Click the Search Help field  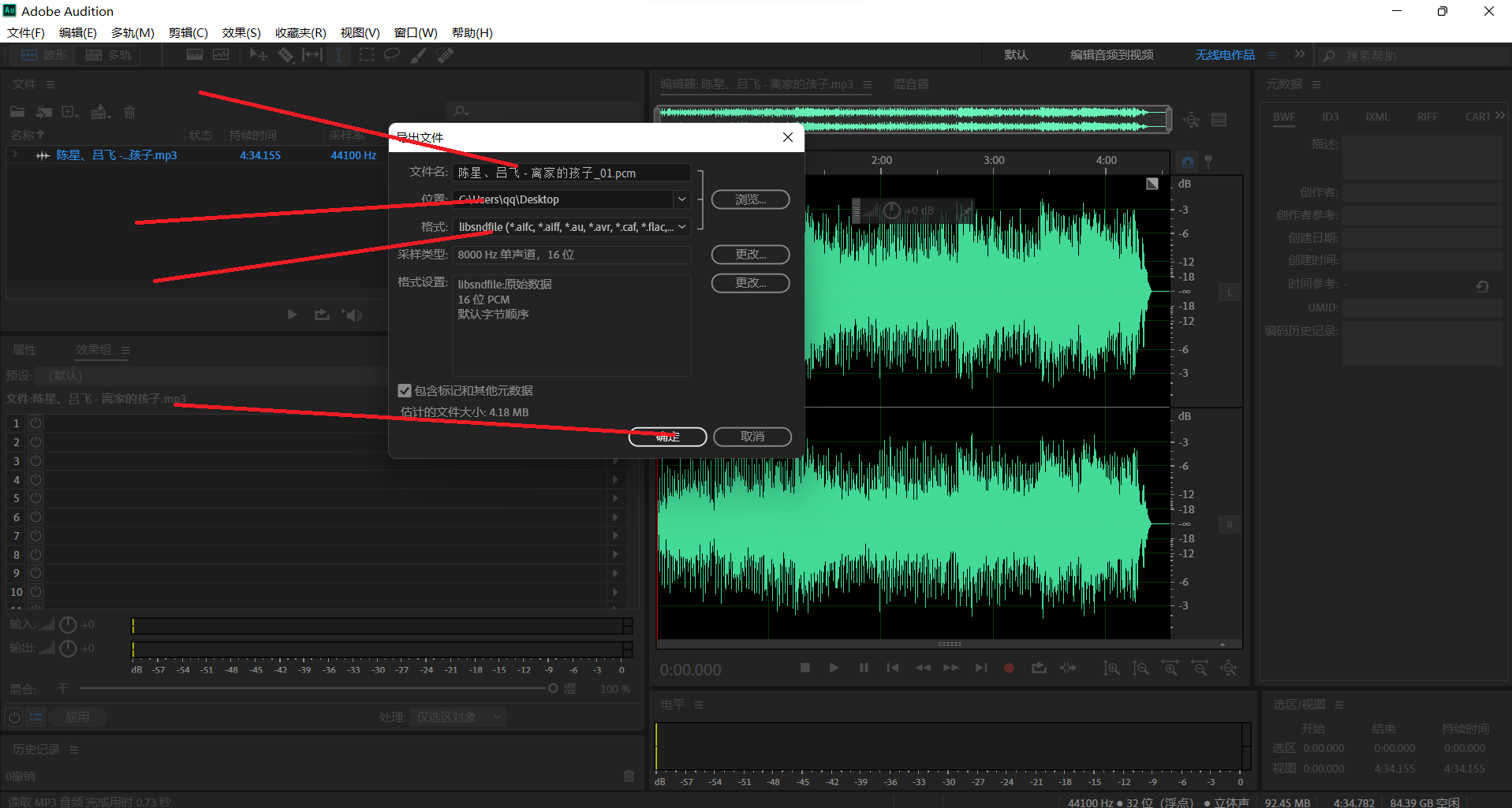1412,56
